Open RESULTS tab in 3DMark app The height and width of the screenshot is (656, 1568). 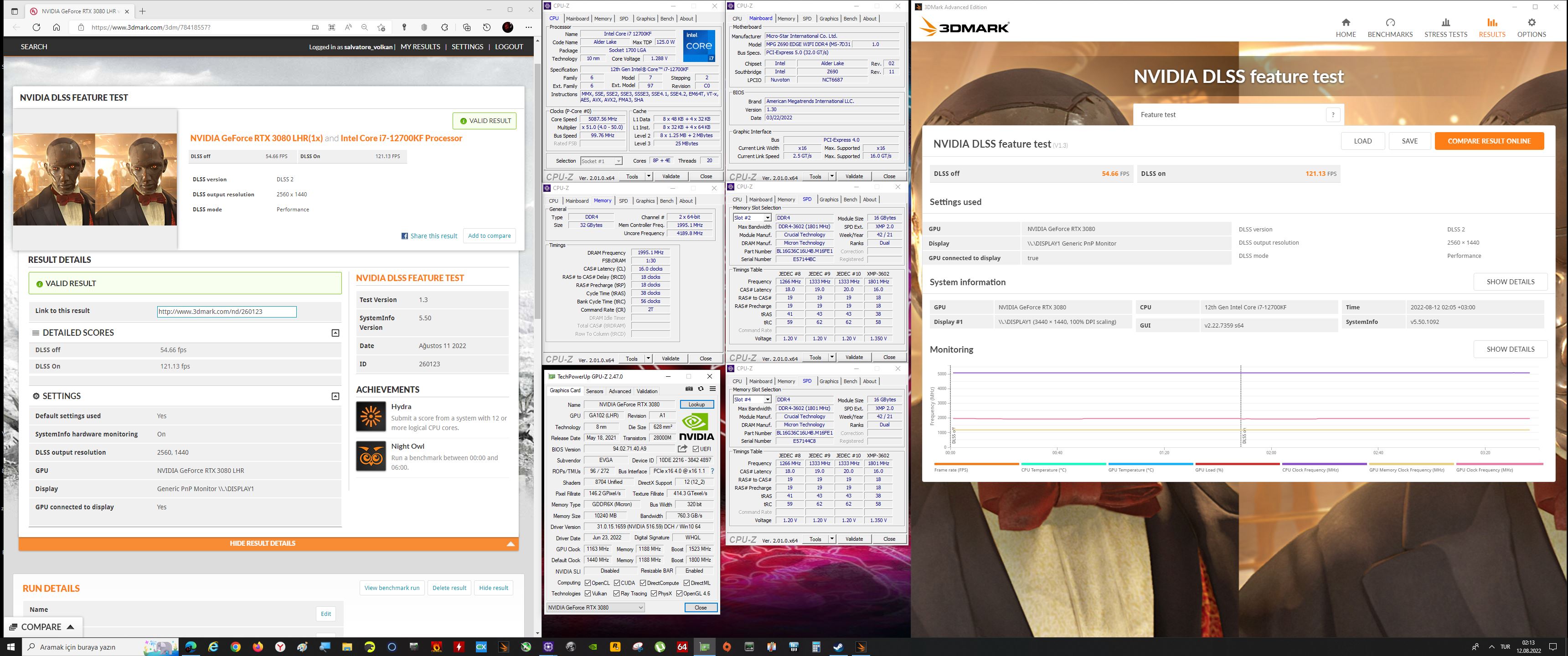point(1491,28)
